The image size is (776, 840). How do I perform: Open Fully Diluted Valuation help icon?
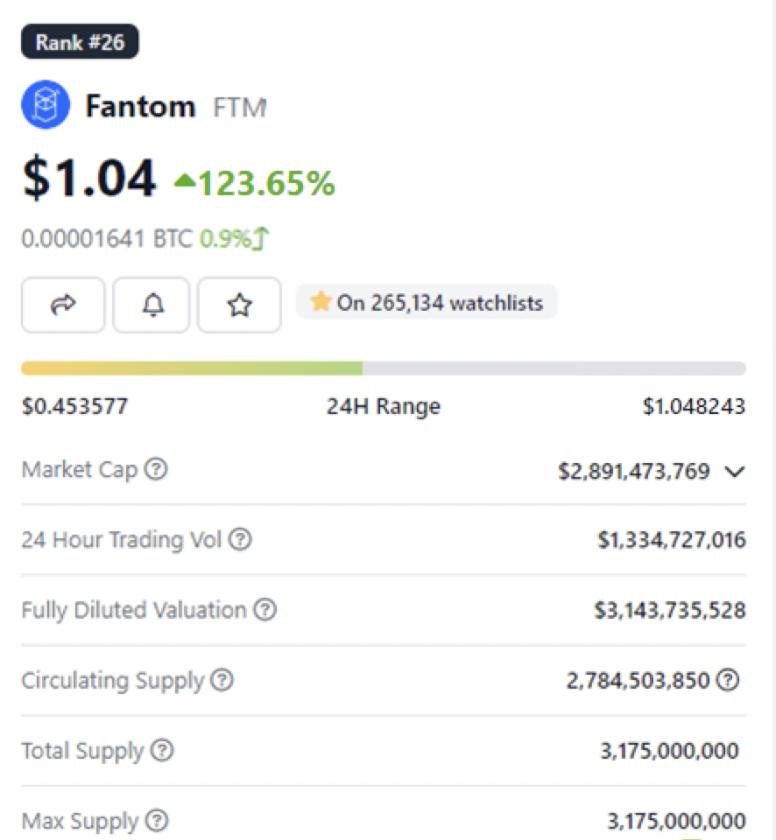click(x=265, y=609)
